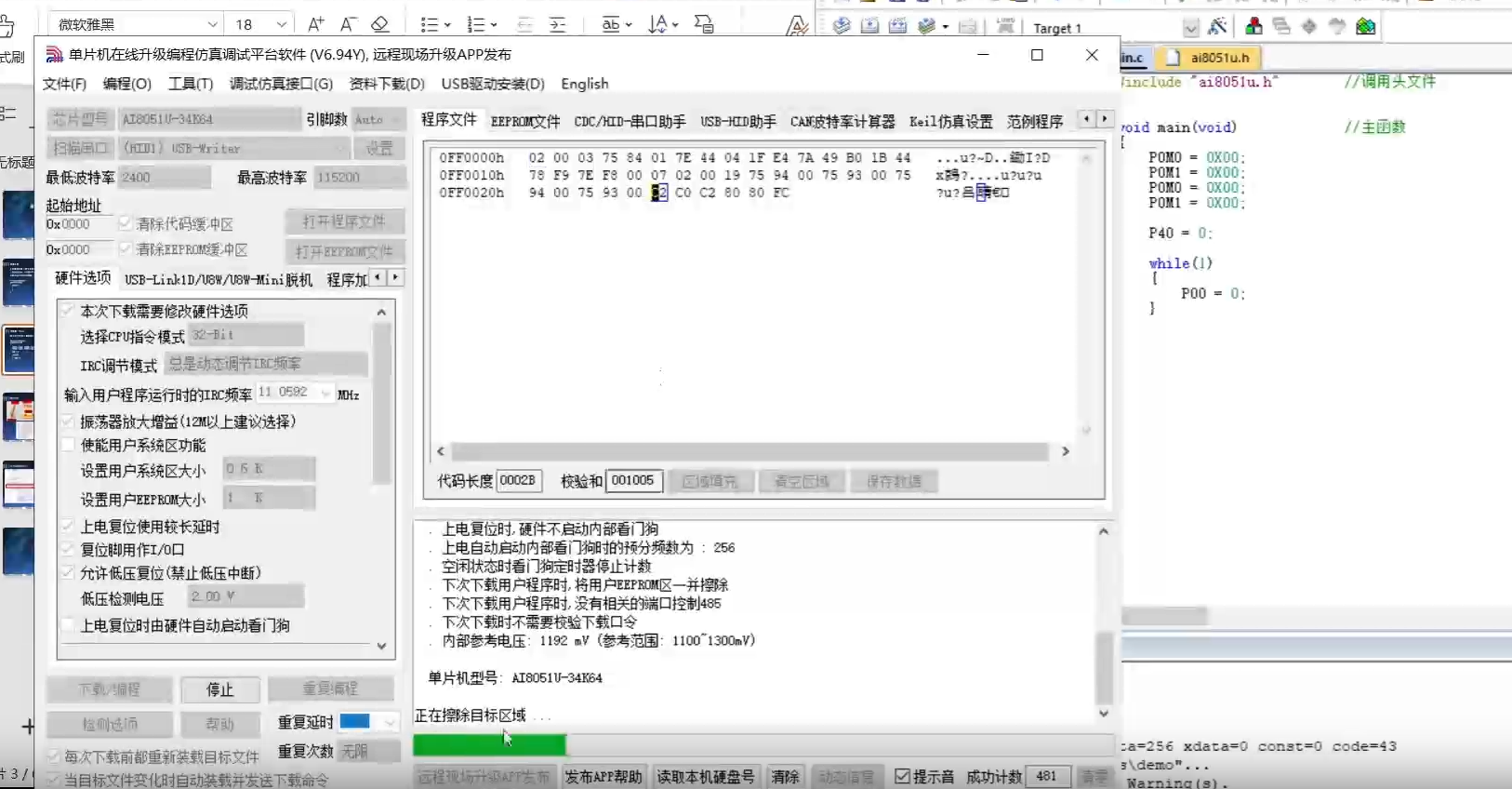
Task: Click the green download progress bar
Action: click(489, 744)
